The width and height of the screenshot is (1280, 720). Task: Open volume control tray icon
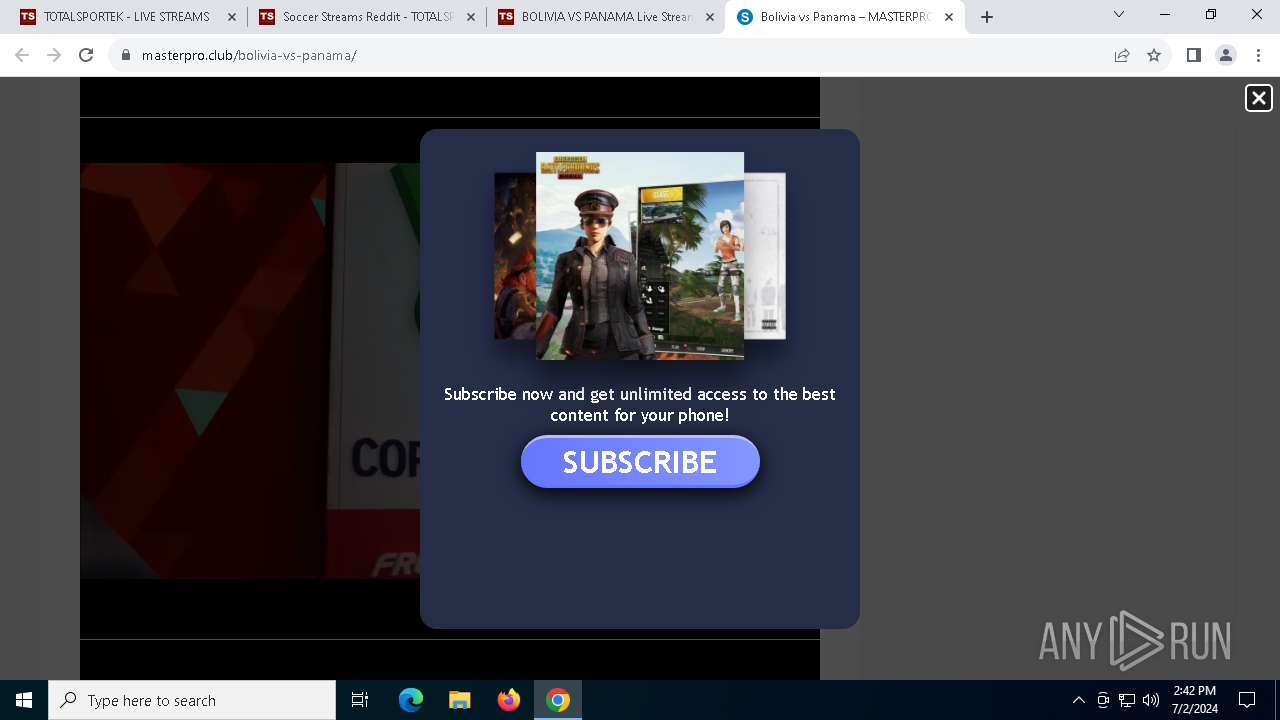tap(1151, 700)
